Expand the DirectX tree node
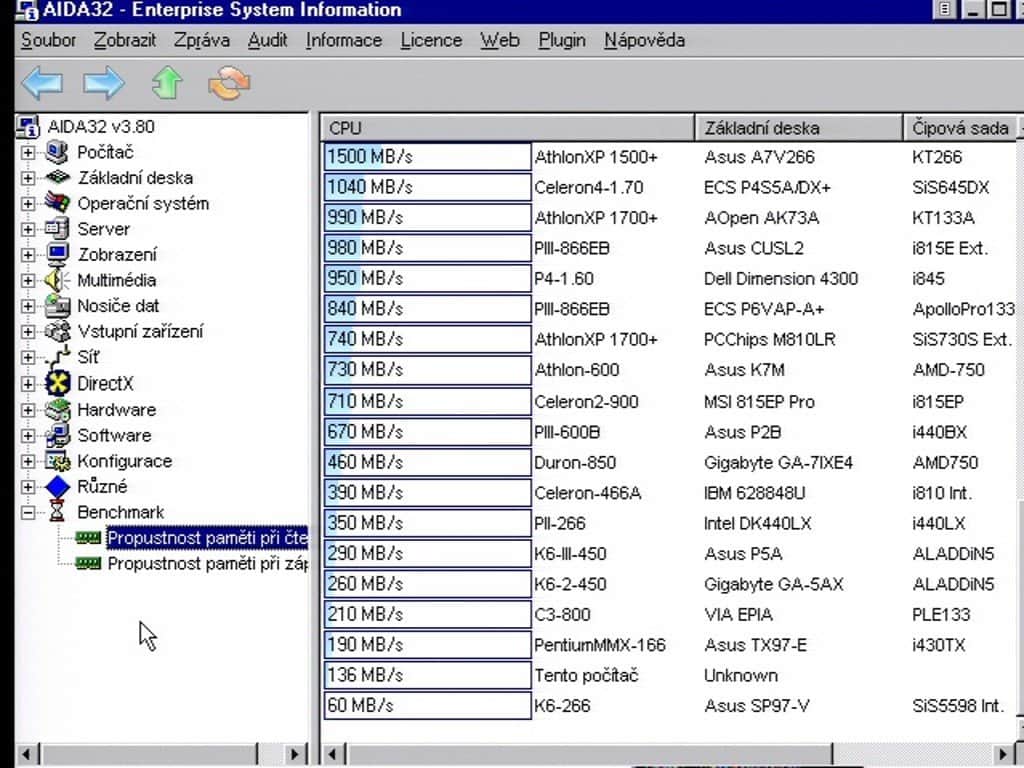 (x=27, y=383)
